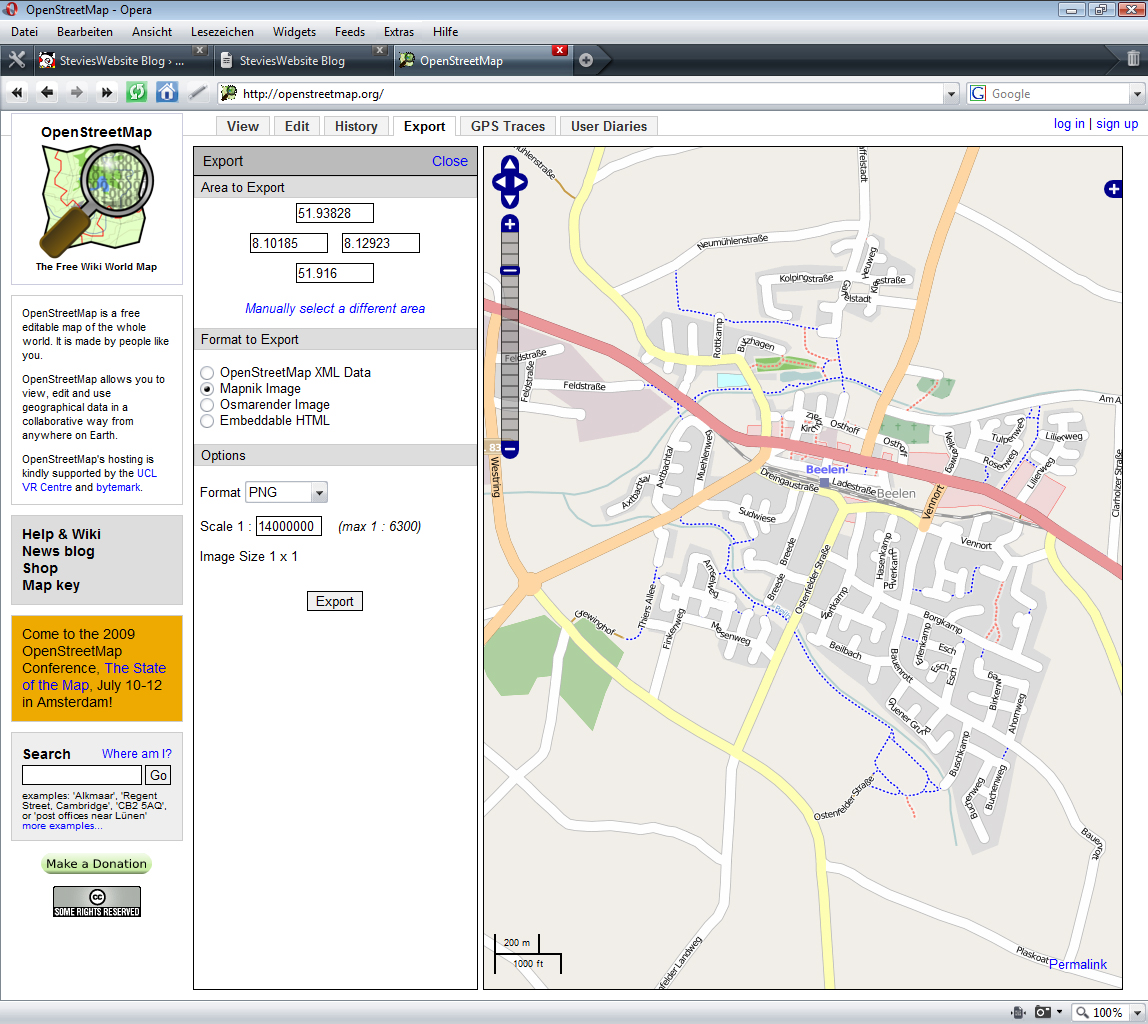Close the first StevieWebsite Blog tab

[199, 50]
